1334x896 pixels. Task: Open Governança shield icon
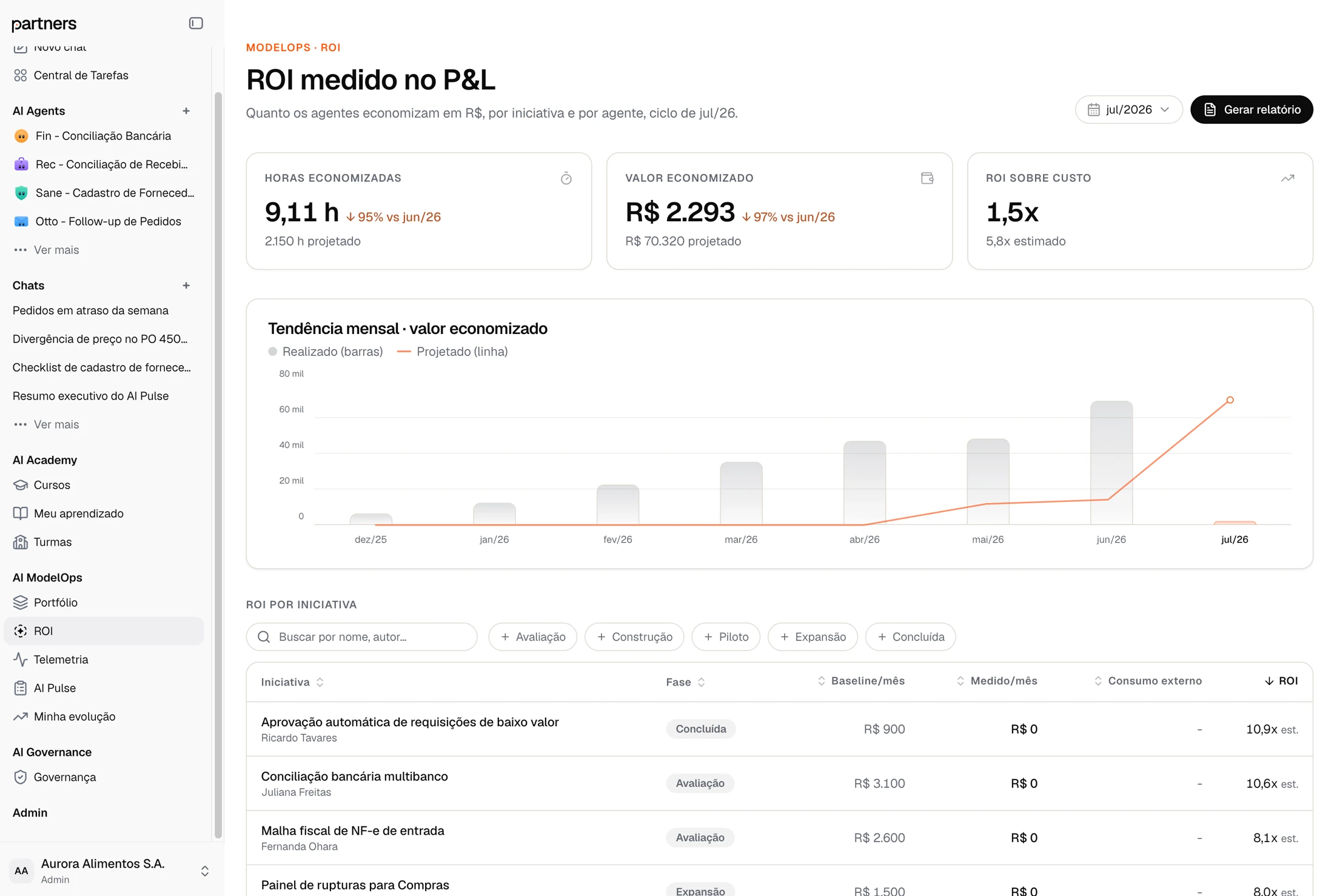(21, 777)
